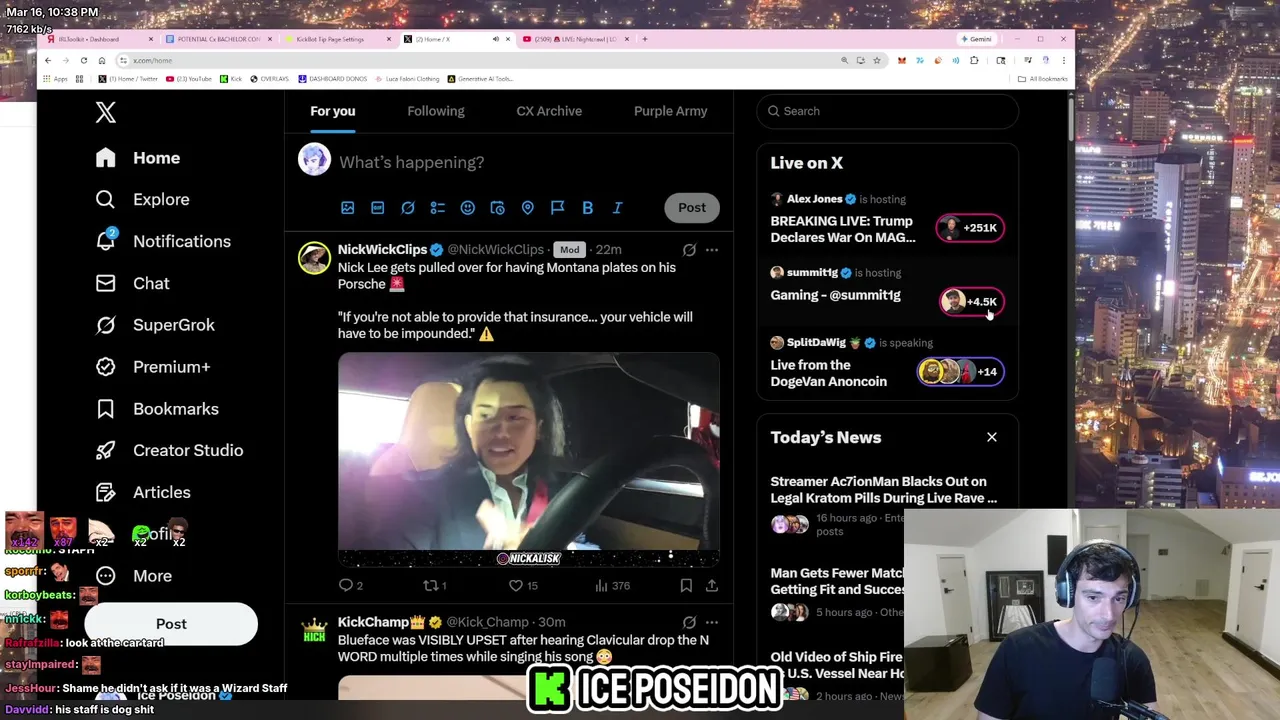Share the NickWickClips post
This screenshot has width=1280, height=720.
click(712, 585)
